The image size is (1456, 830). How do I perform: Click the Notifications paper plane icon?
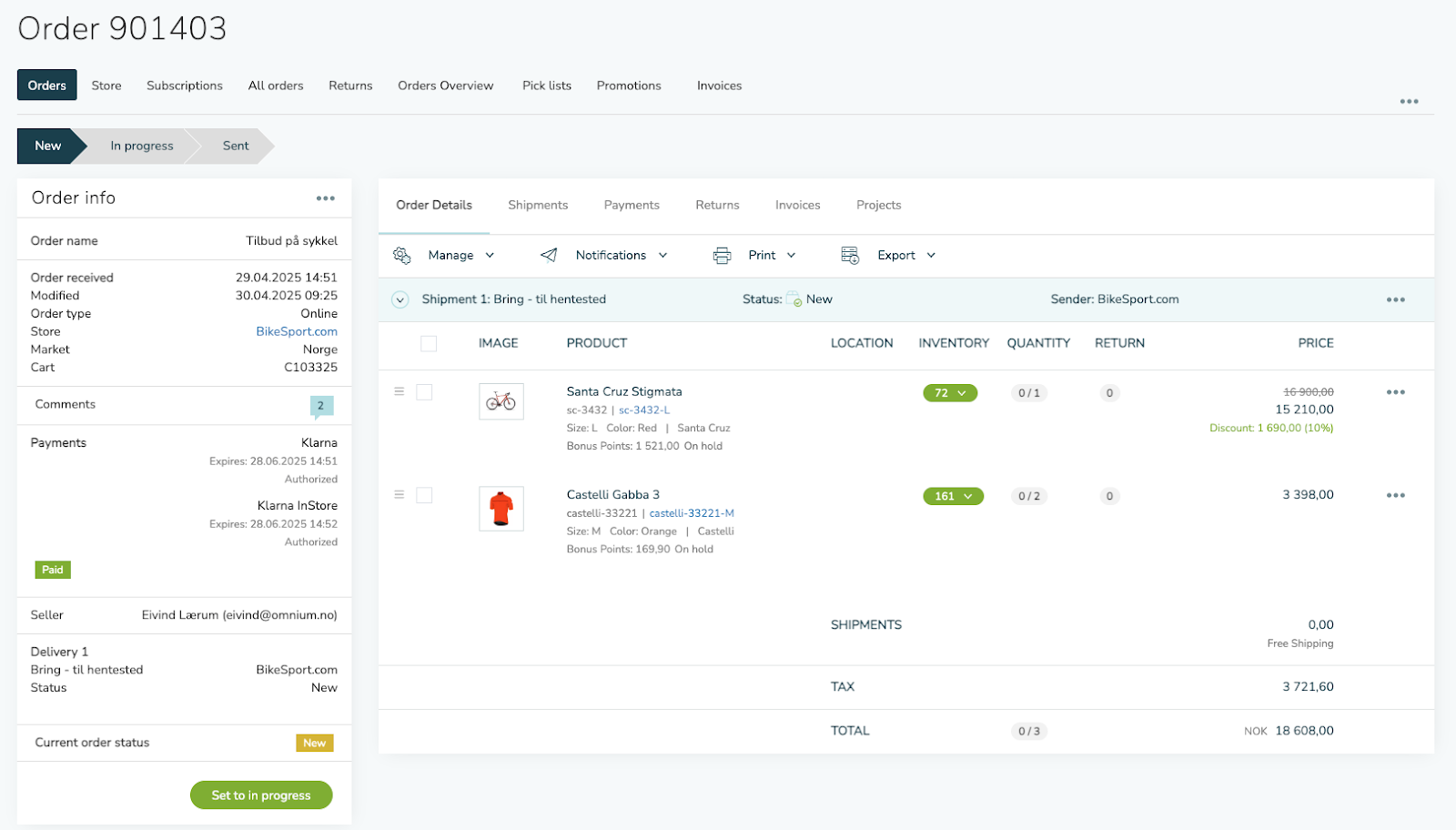coord(549,256)
